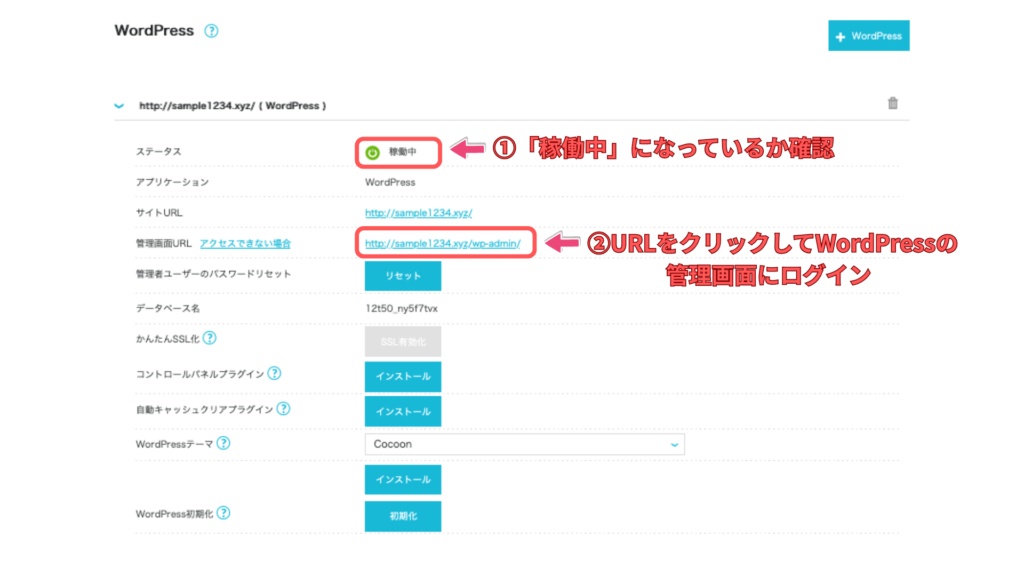Open the help icon next to 自動キャッシュクリアプラグイン
The width and height of the screenshot is (1024, 576).
tap(284, 408)
